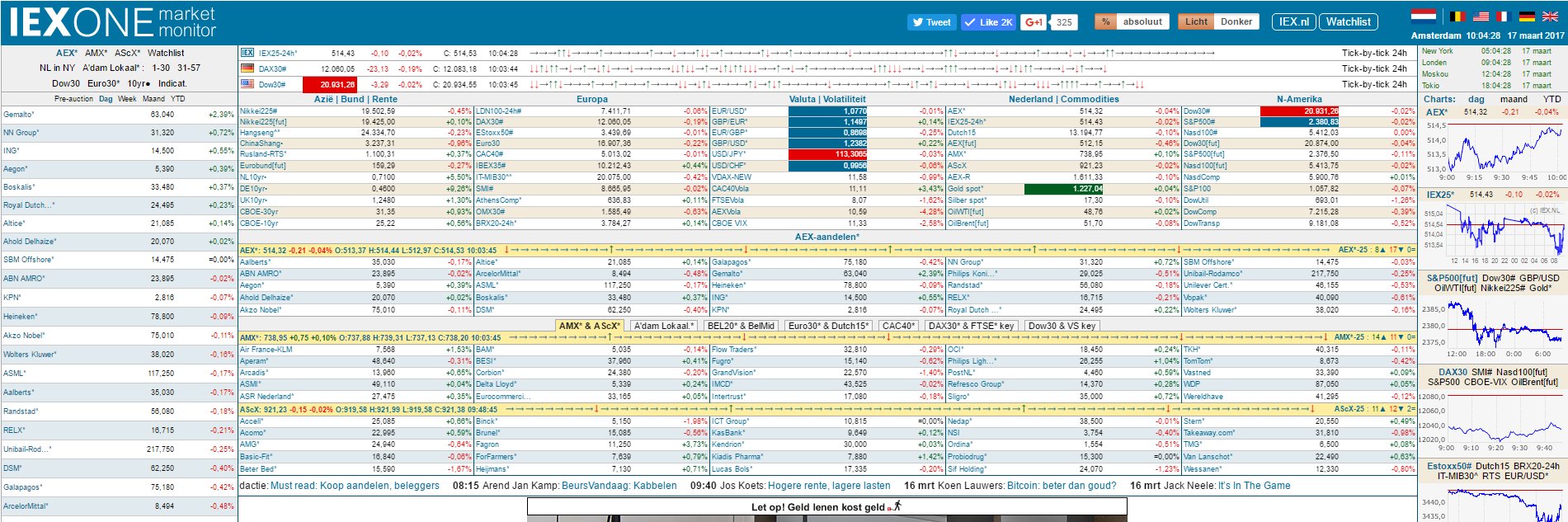Switch Charts to maand view
This screenshot has width=1568, height=522.
coord(1514,99)
